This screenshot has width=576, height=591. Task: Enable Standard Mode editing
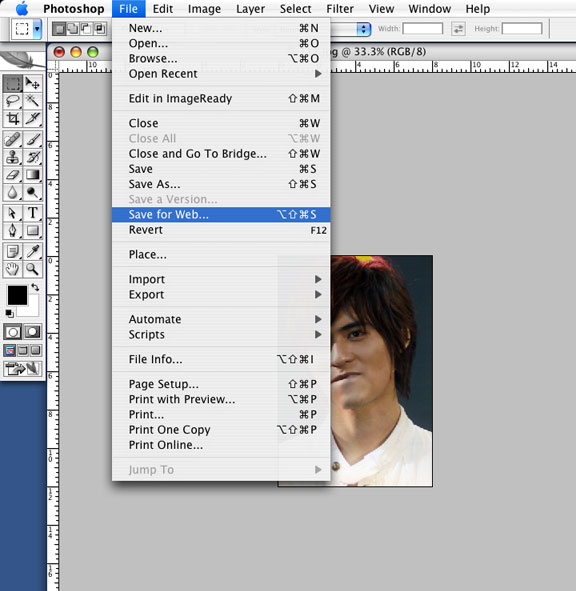13,332
